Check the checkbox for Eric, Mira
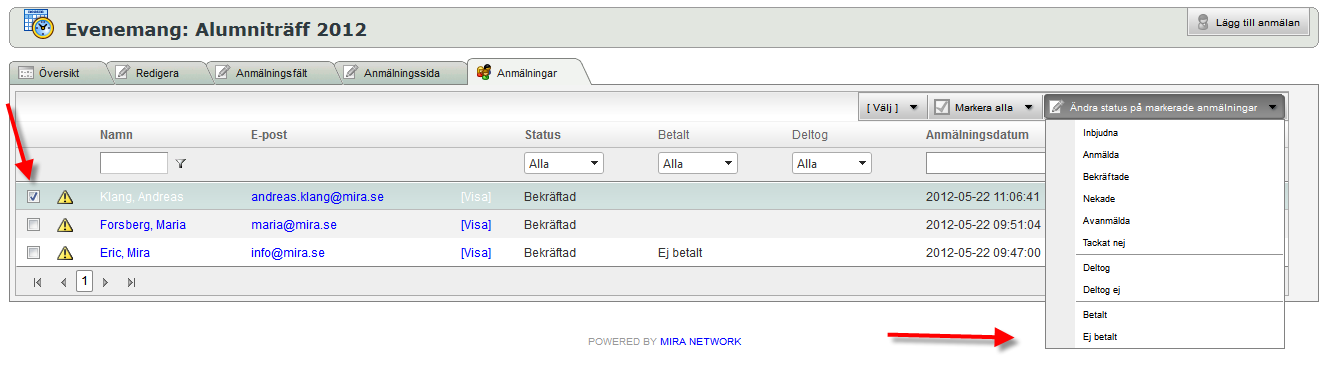The image size is (1333, 373). [x=34, y=252]
